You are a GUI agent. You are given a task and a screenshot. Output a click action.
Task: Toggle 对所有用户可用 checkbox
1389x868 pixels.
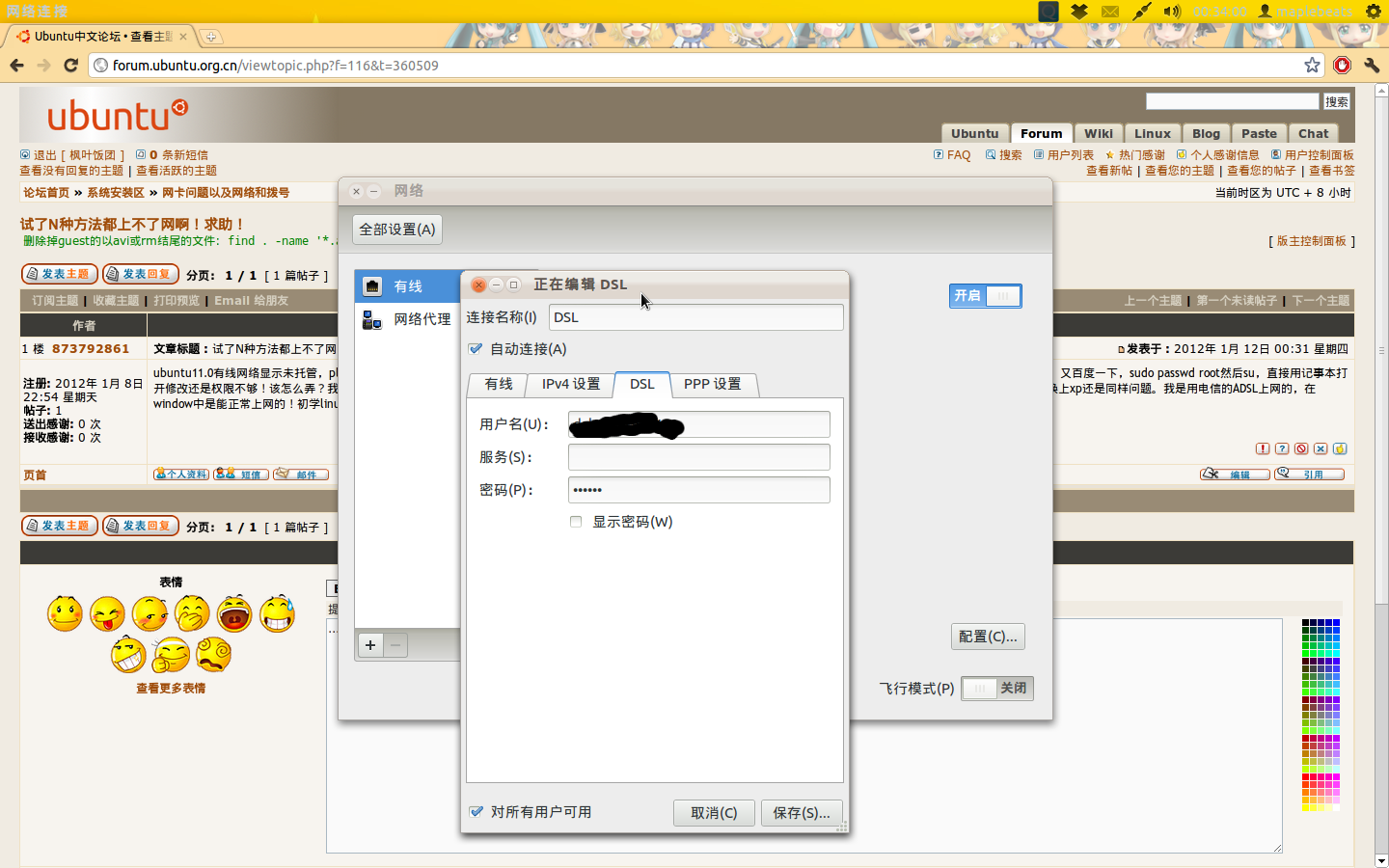(x=476, y=812)
